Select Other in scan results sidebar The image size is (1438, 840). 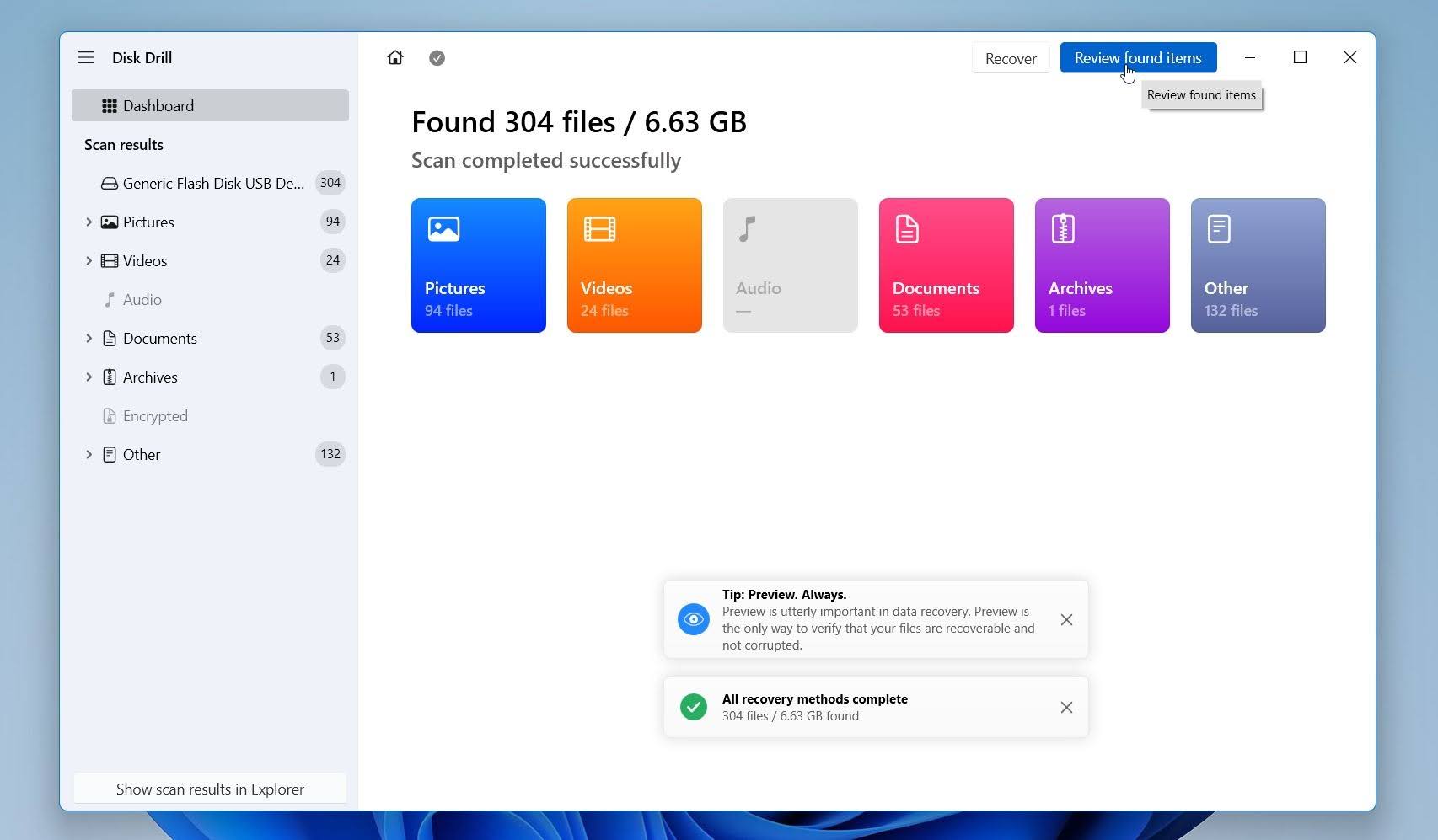(210, 454)
